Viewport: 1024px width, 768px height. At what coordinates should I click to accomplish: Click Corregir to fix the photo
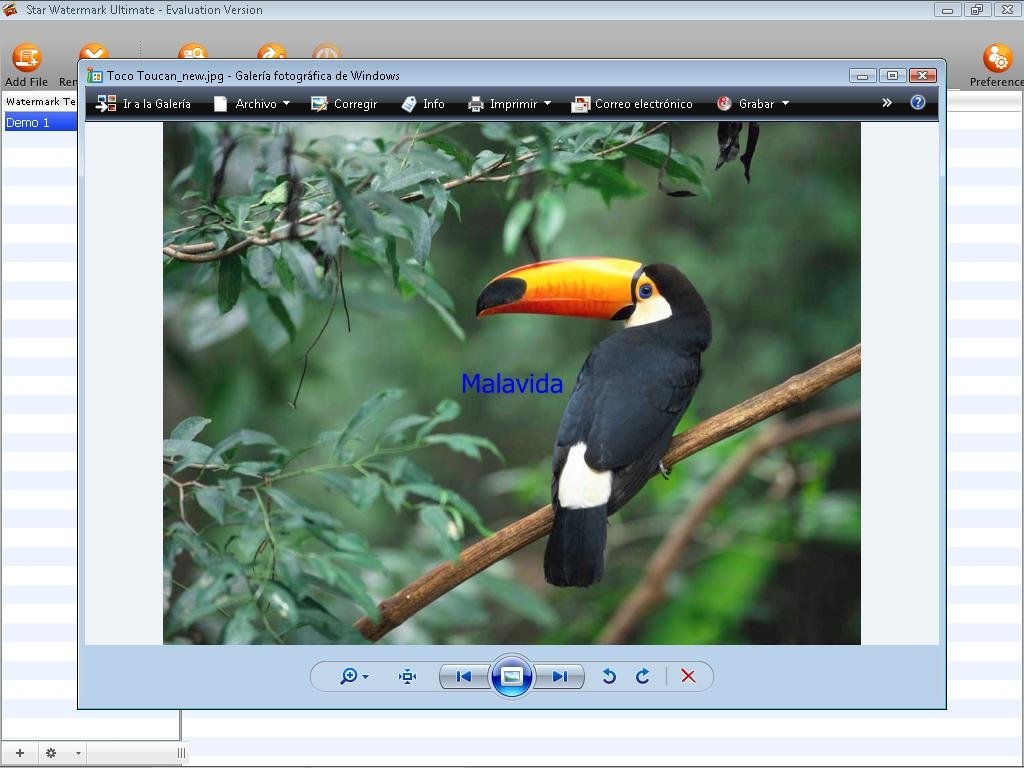344,104
